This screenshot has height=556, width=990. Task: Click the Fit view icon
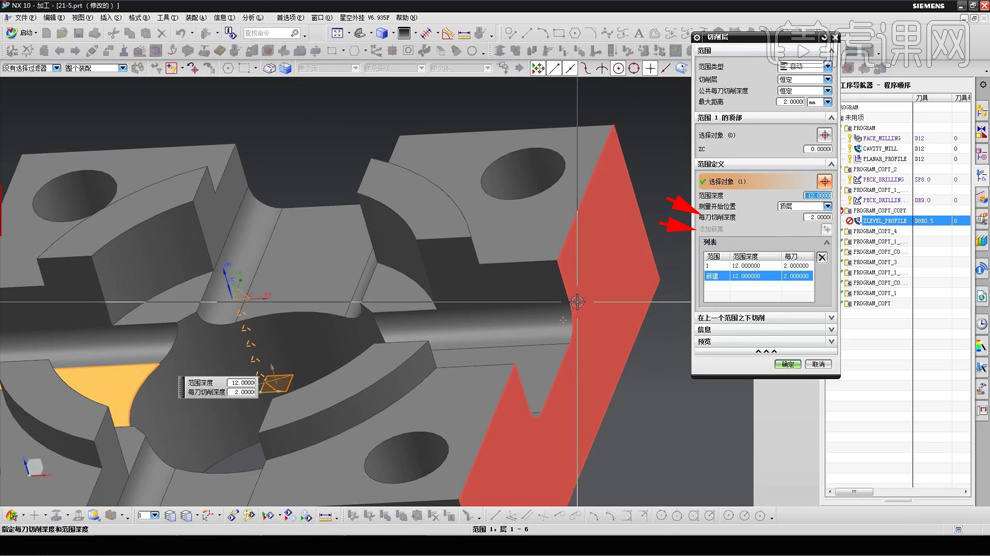337,33
